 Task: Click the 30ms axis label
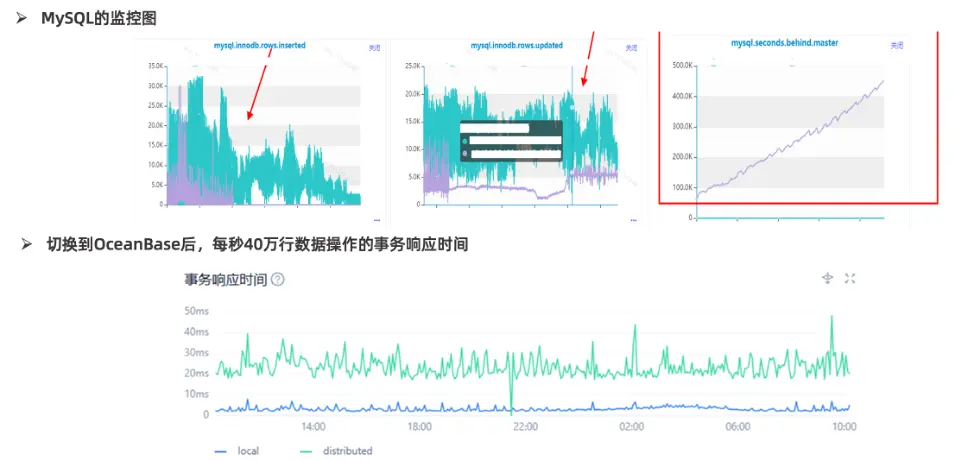coord(197,352)
